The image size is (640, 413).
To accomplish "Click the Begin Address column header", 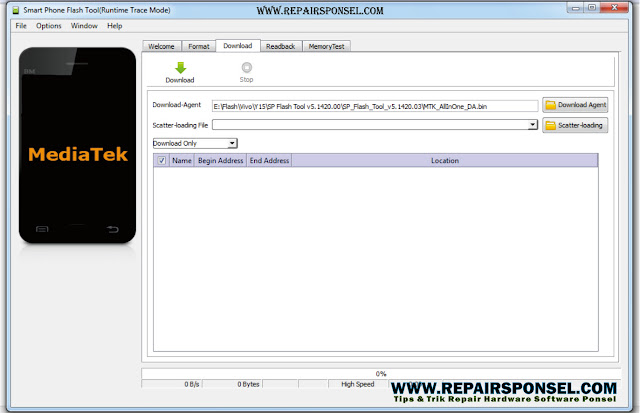I will click(x=220, y=160).
